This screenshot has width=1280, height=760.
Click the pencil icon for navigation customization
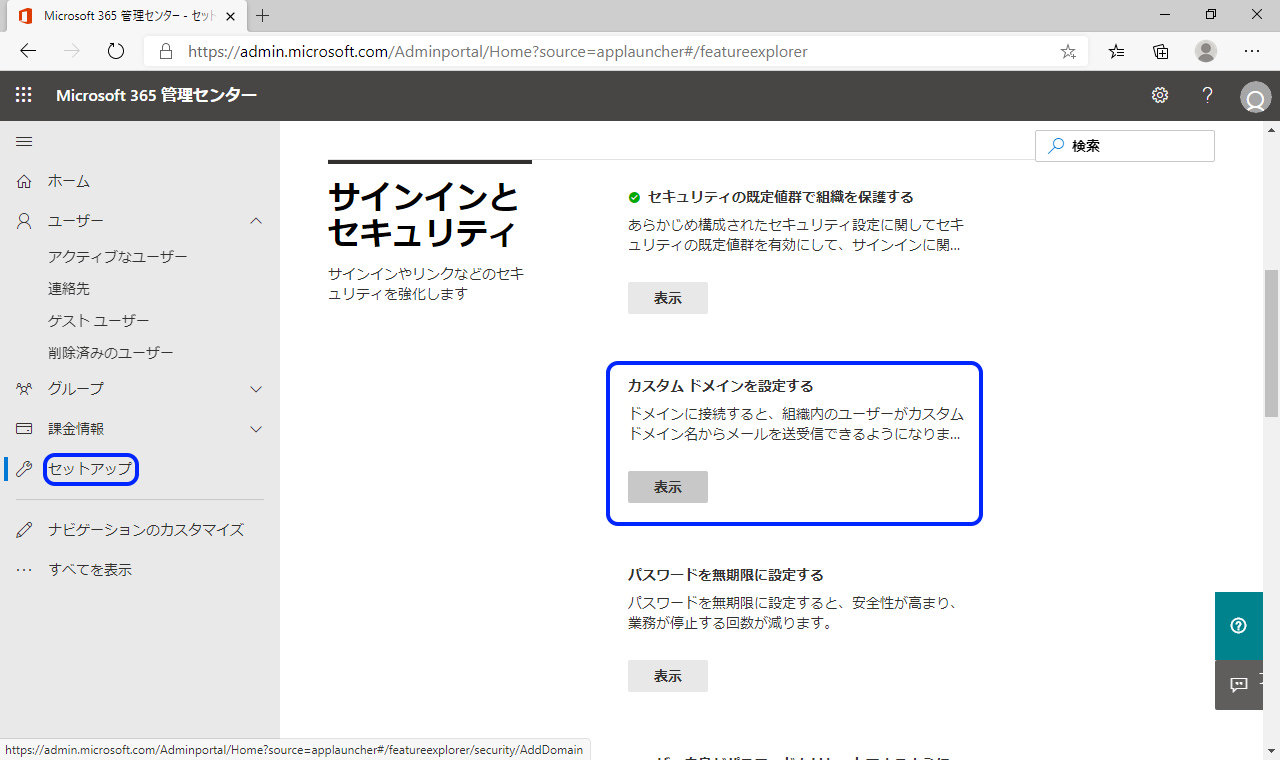click(x=25, y=530)
